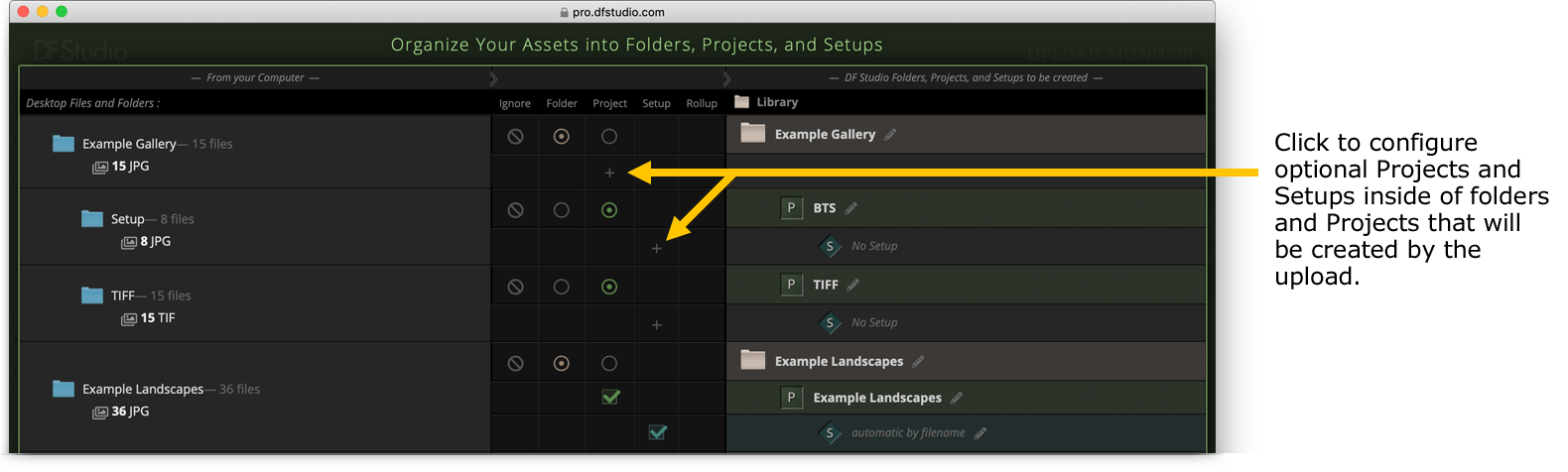Click Setup desktop folder icon

coord(92,219)
